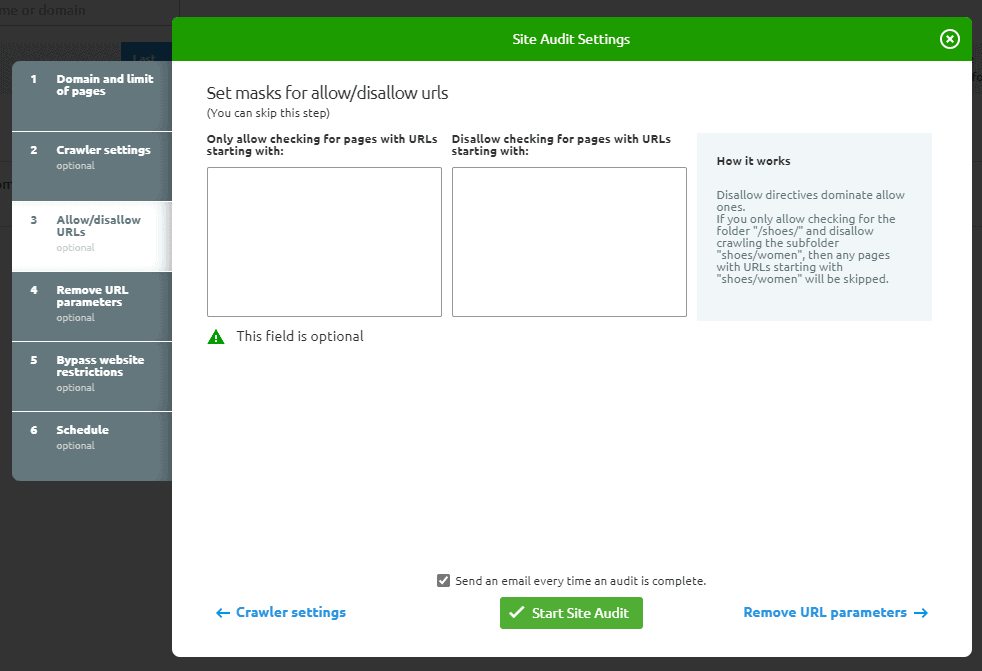Screen dimensions: 982x671
Task: Go back via Crawler settings link
Action: [x=281, y=613]
